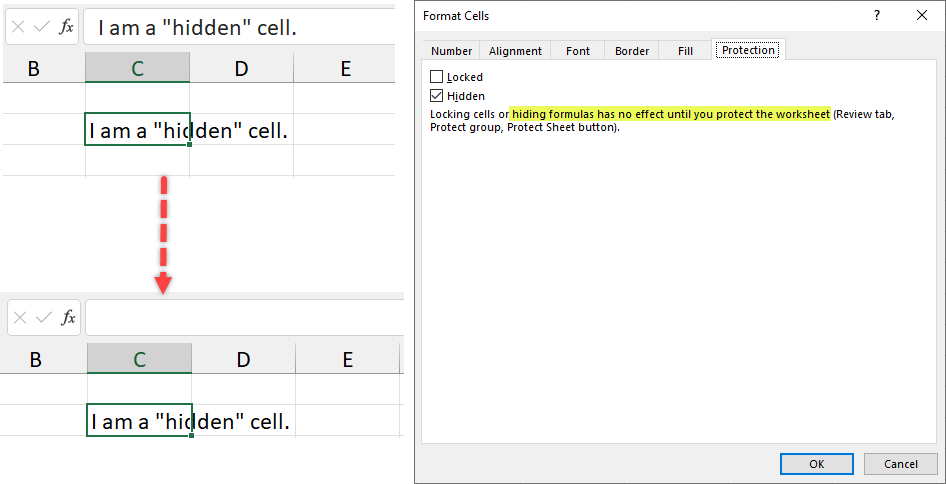This screenshot has height=484, width=946.
Task: Go to the Border tab
Action: click(632, 51)
